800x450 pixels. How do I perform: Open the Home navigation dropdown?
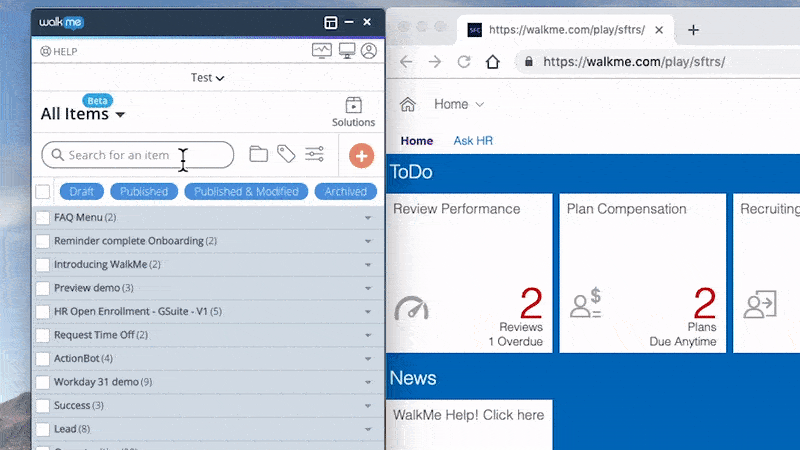pyautogui.click(x=459, y=104)
